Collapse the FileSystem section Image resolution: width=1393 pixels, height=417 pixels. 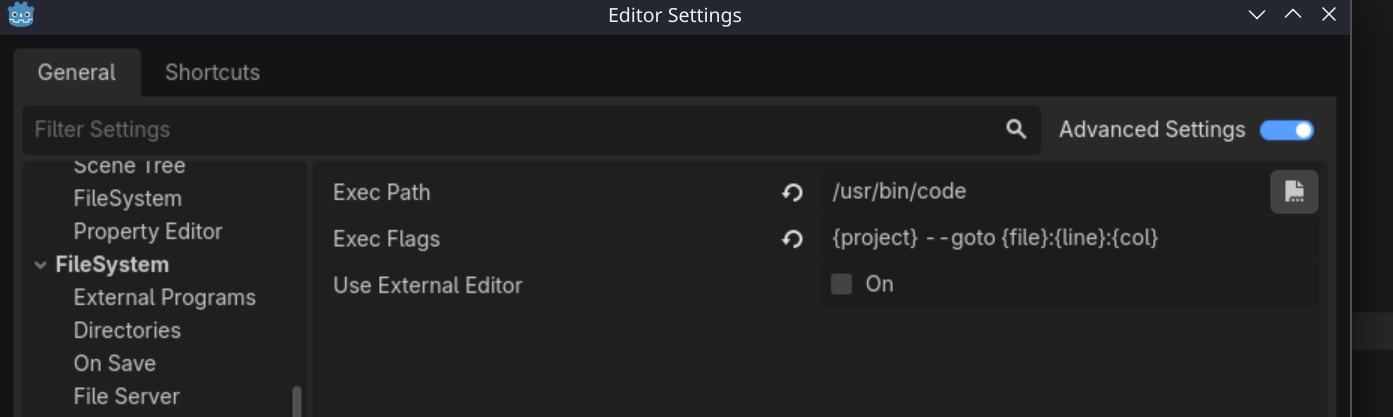coord(41,265)
